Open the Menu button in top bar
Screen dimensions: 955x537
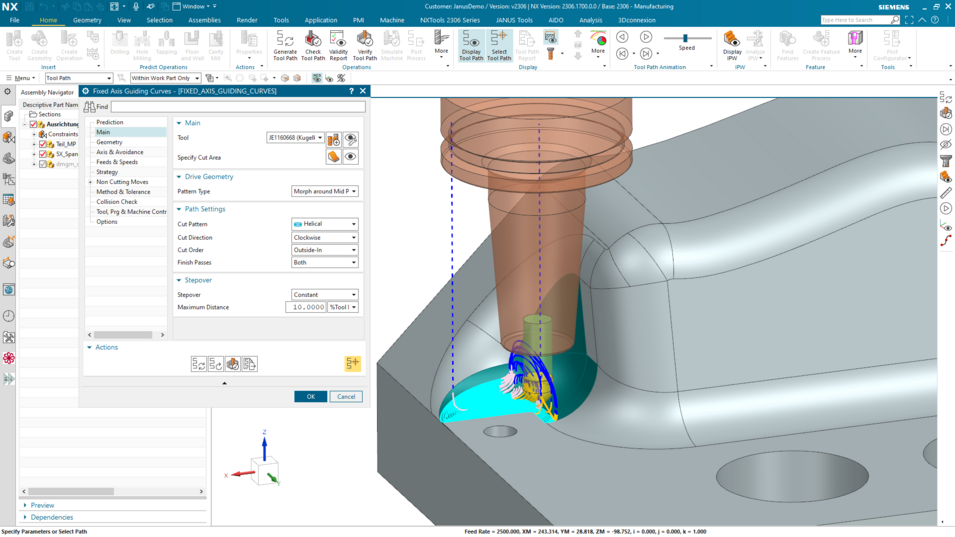point(21,78)
